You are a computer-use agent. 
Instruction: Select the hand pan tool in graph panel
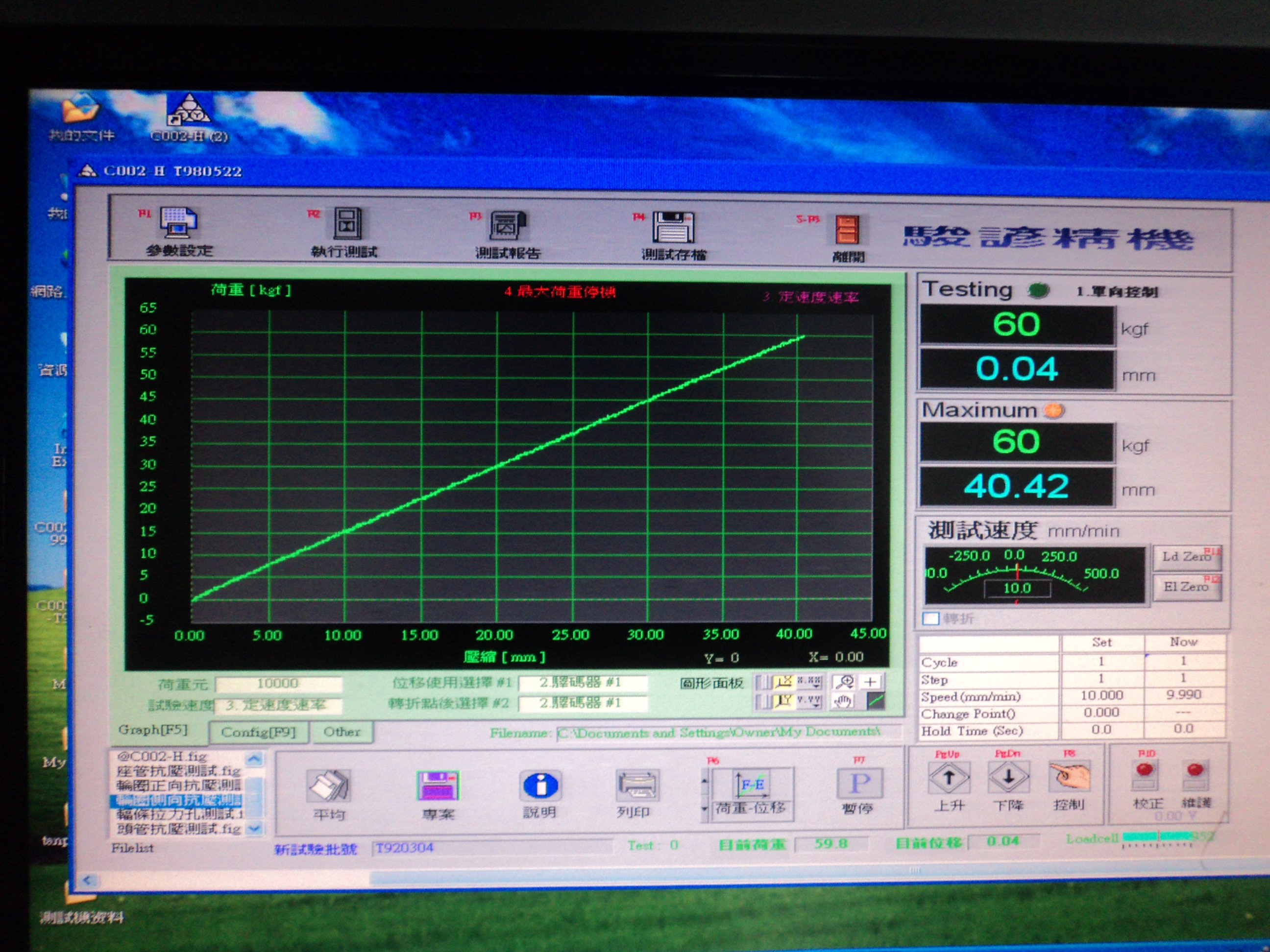pos(843,701)
